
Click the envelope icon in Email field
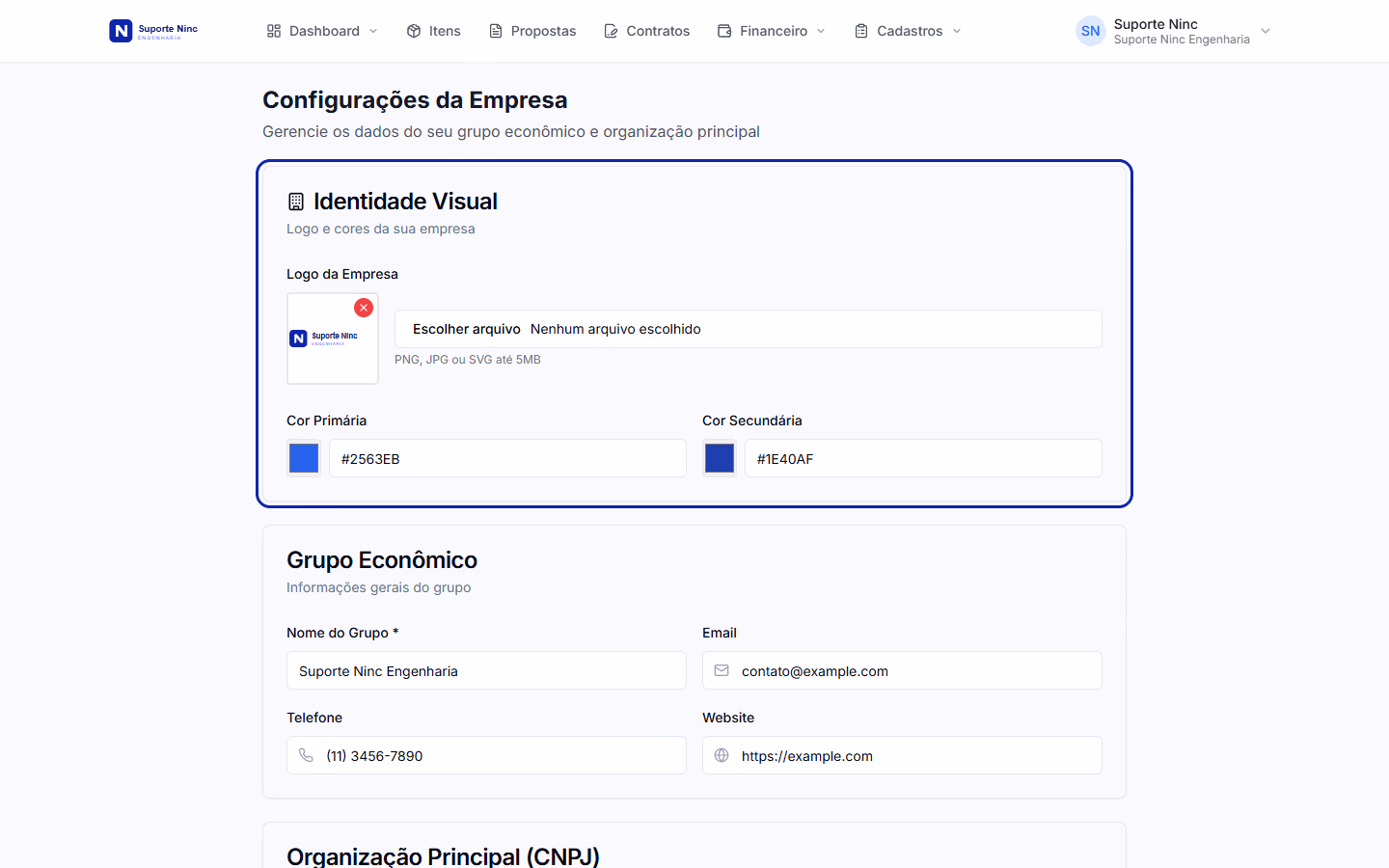[722, 670]
